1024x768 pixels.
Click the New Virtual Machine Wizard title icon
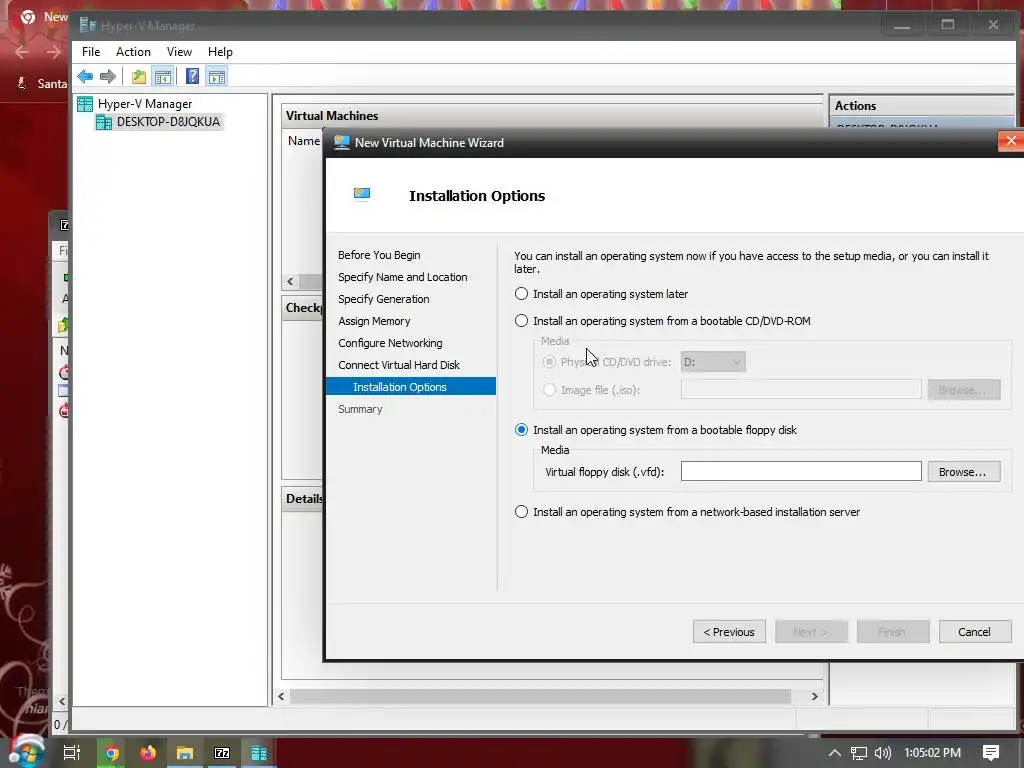click(342, 142)
